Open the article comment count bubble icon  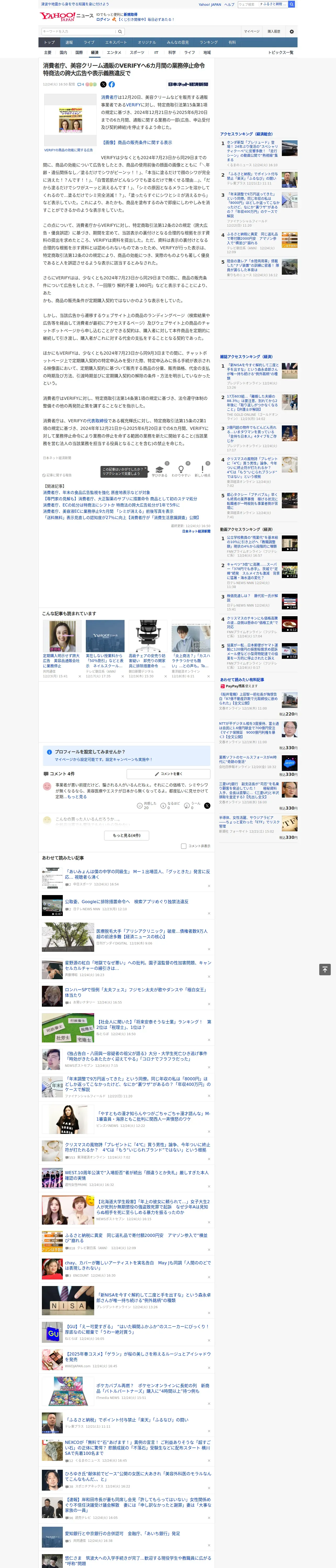[79, 85]
